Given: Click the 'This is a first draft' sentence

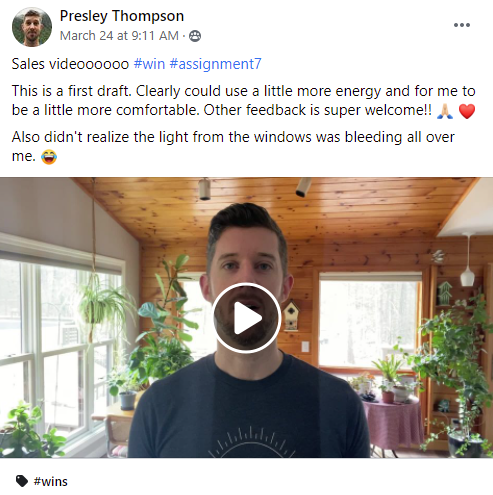Looking at the screenshot, I should click(x=71, y=91).
